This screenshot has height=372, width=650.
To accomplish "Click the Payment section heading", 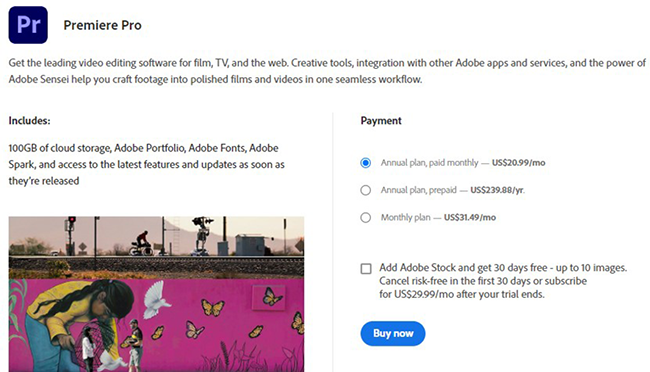I will [381, 121].
